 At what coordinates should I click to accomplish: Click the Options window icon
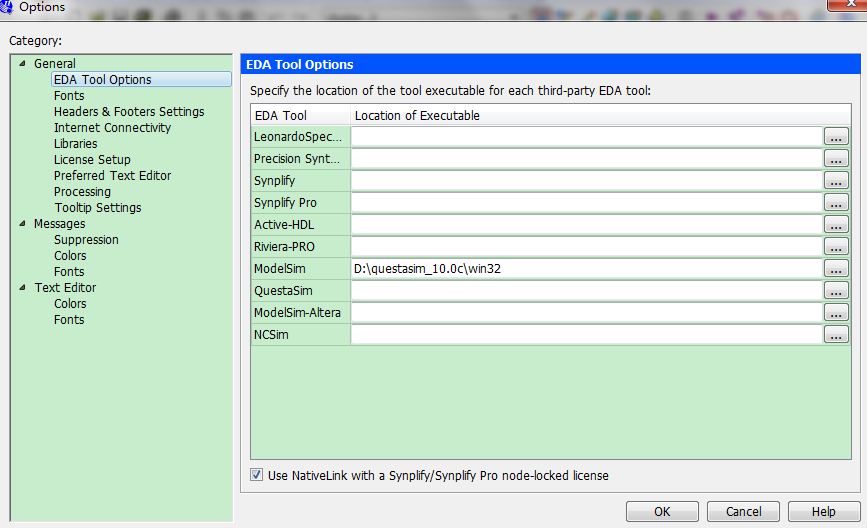pyautogui.click(x=6, y=7)
